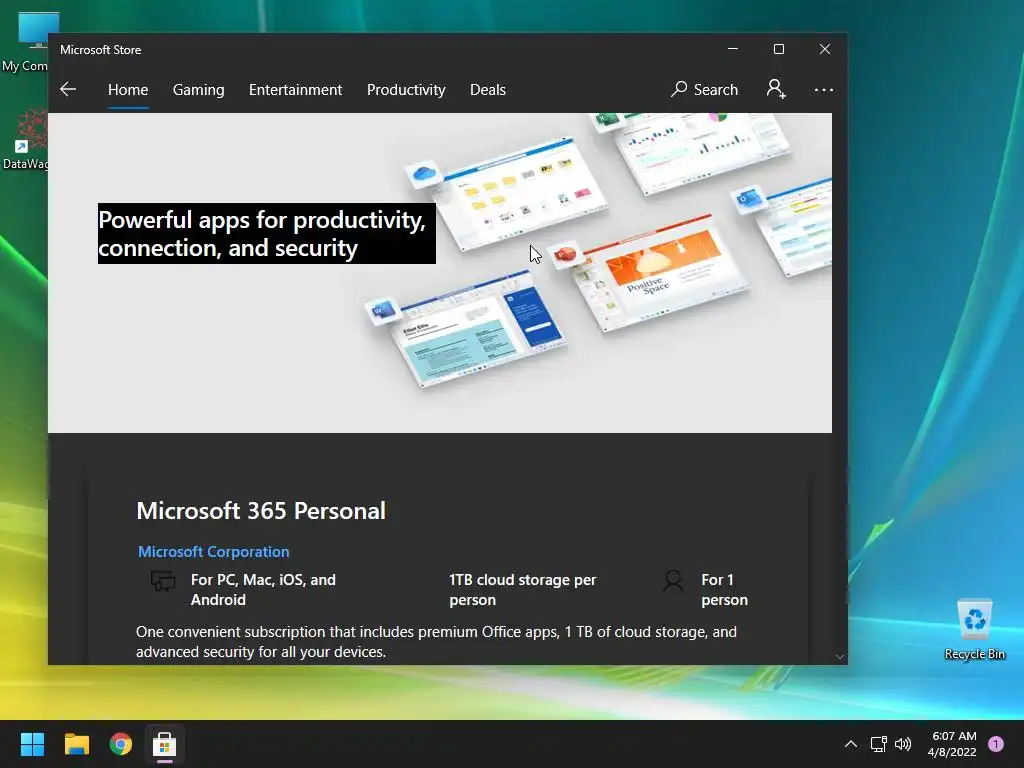Click the Microsoft 365 Personal title

[261, 511]
